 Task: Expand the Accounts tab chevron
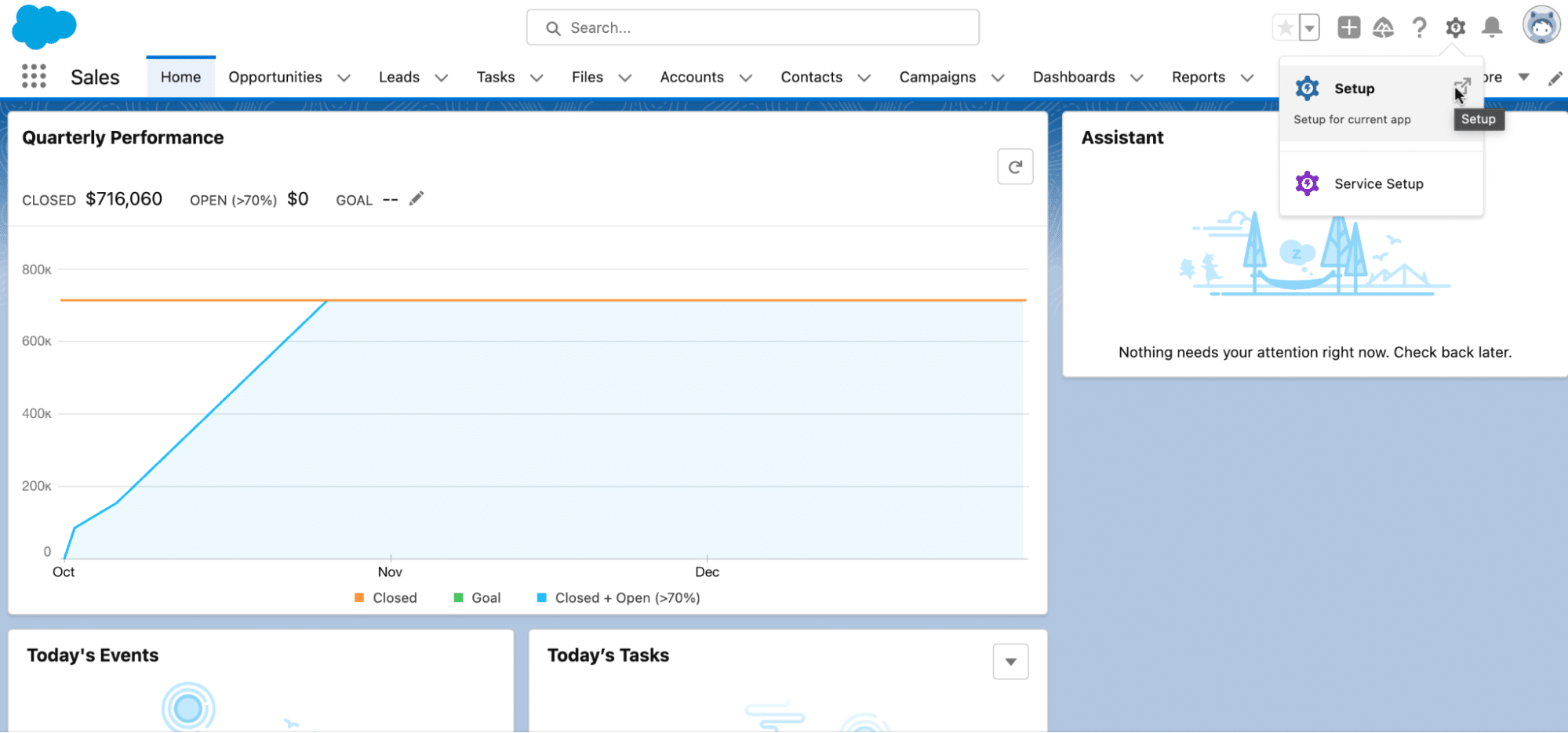point(746,78)
